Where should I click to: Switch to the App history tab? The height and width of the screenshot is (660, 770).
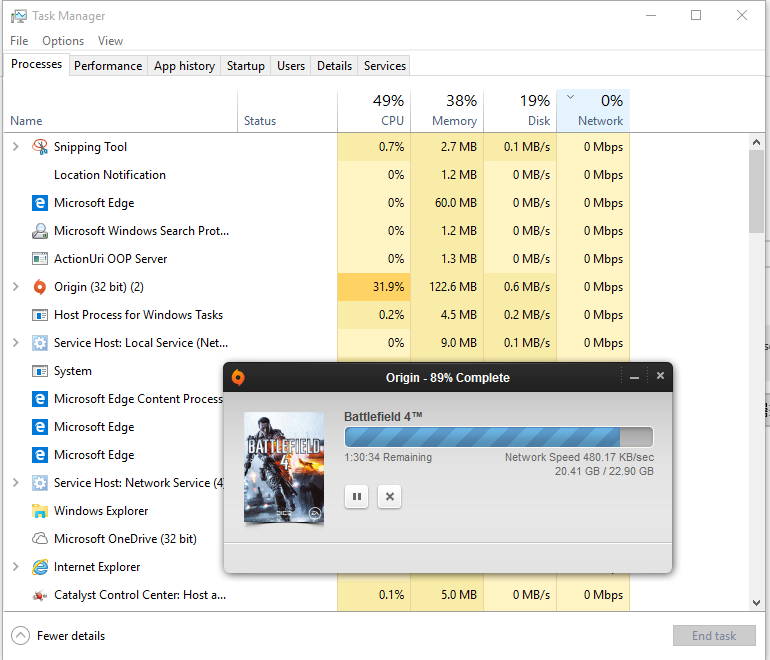pyautogui.click(x=185, y=66)
